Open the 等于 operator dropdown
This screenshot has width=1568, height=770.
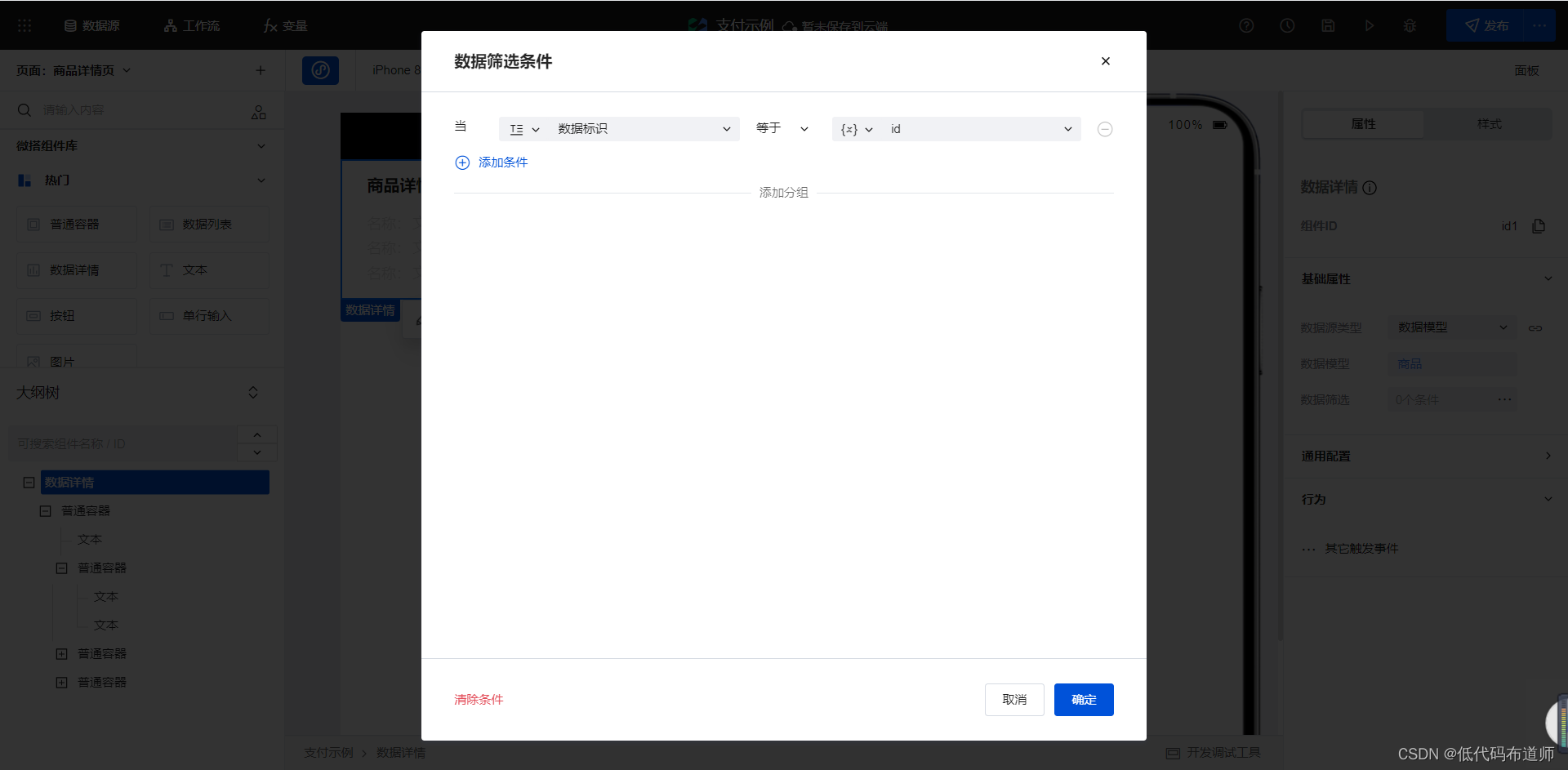point(782,128)
